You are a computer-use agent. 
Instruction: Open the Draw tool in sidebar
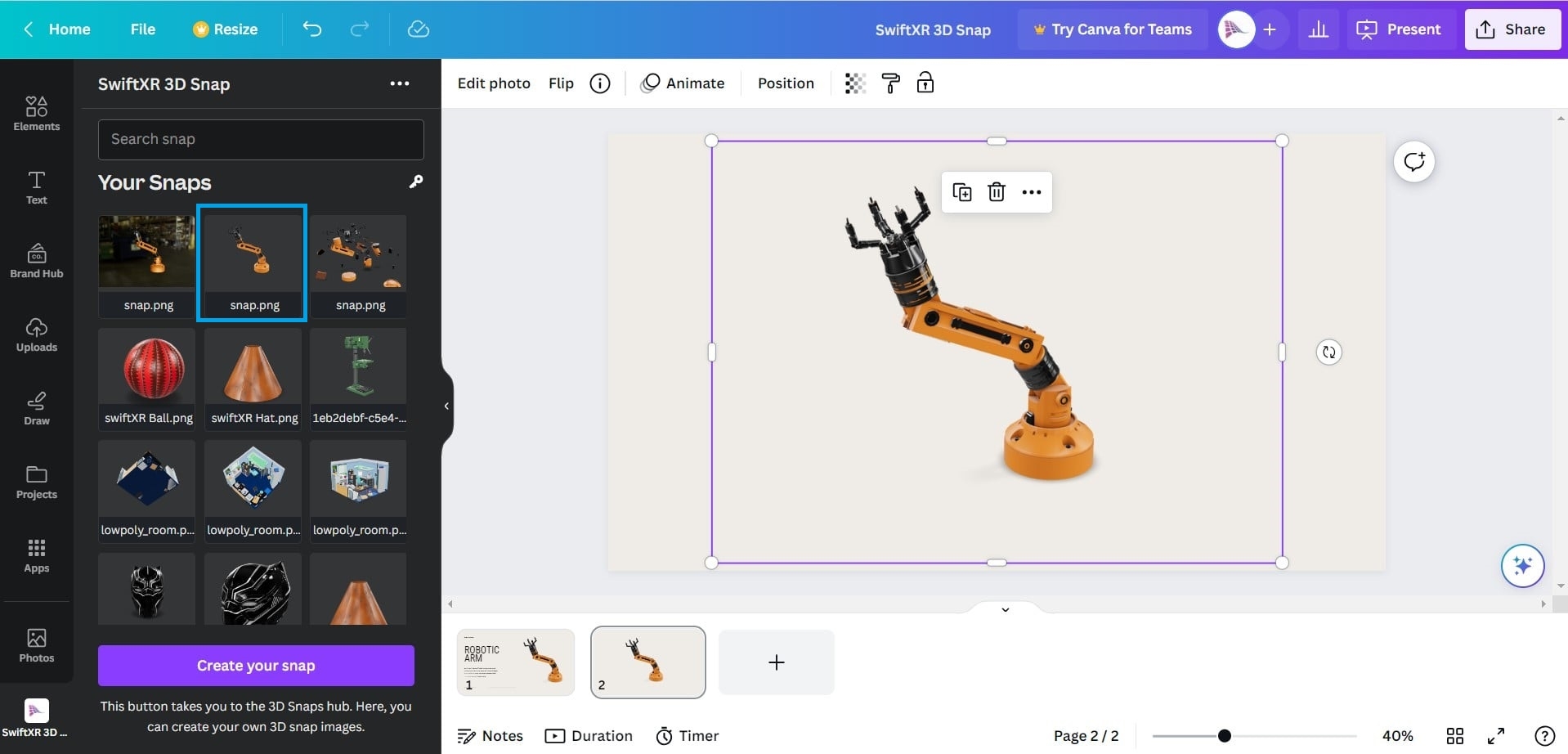(x=37, y=408)
